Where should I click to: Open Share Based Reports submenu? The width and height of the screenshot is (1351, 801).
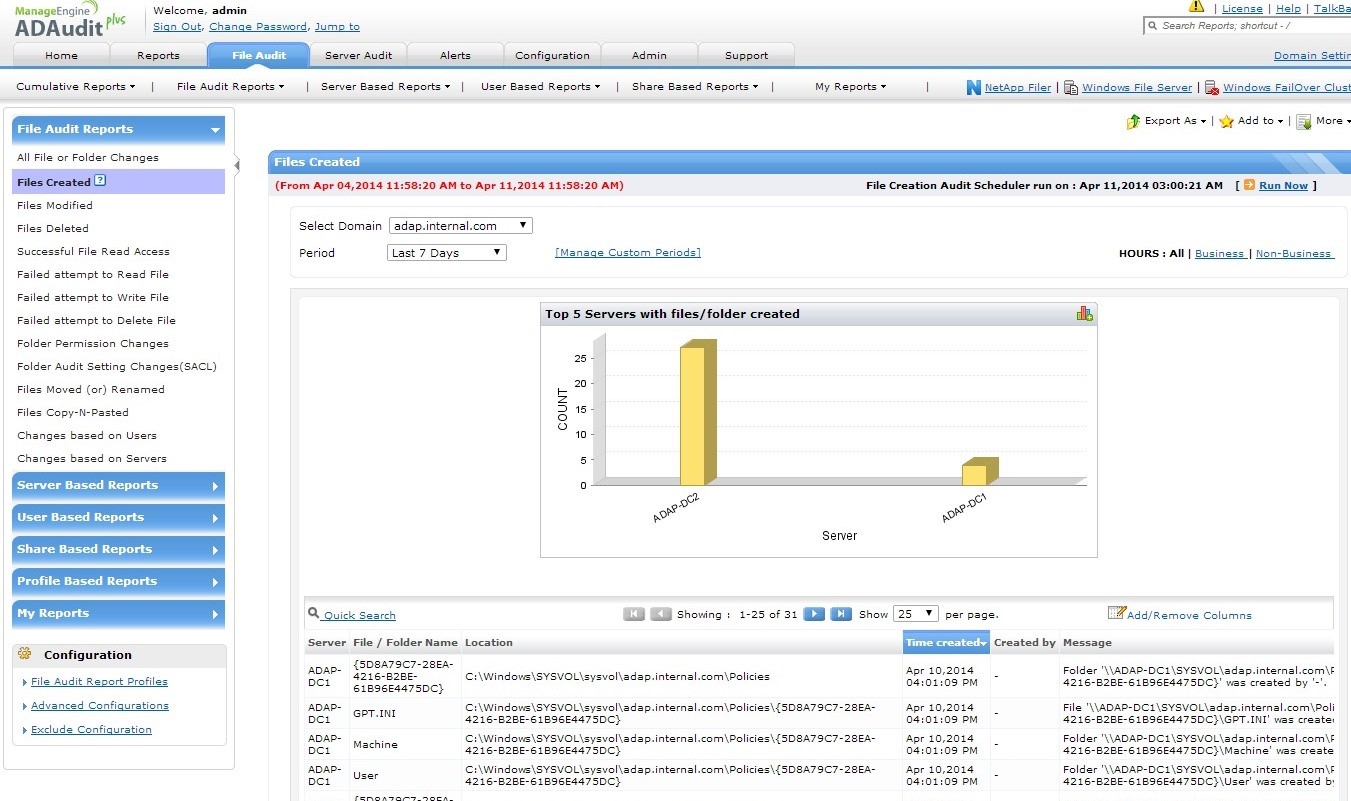point(695,87)
